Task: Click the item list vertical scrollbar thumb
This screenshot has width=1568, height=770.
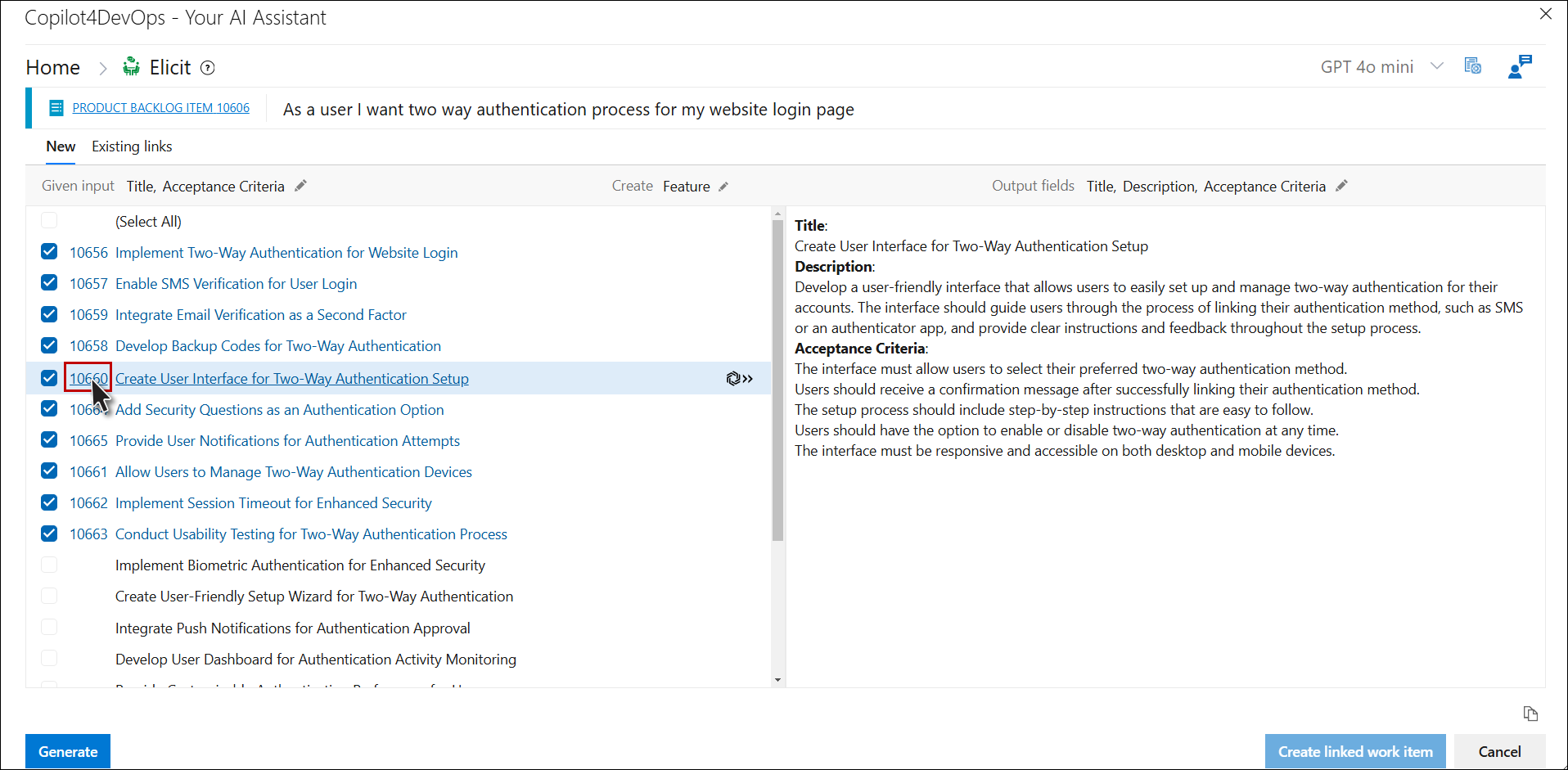Action: (x=777, y=380)
